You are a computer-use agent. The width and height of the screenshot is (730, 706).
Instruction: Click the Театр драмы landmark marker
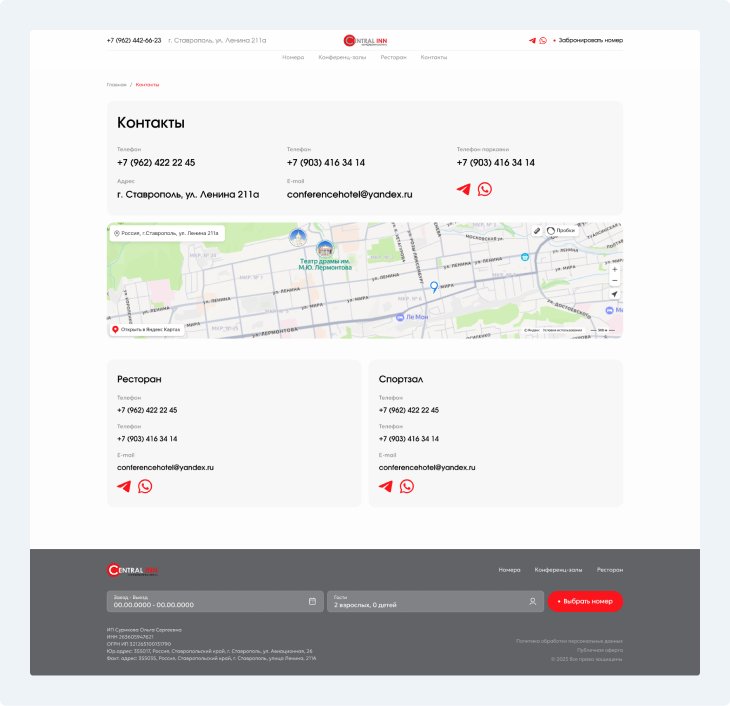pos(325,249)
